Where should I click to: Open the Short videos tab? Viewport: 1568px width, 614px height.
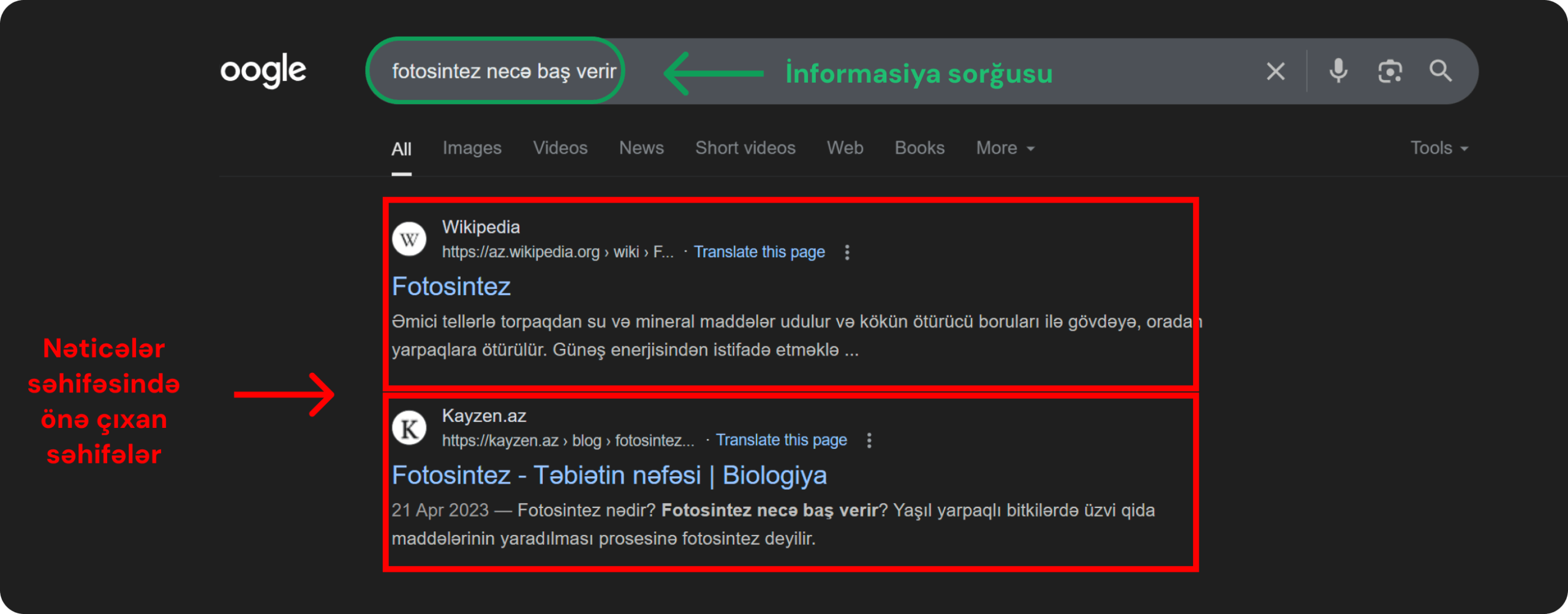(745, 148)
